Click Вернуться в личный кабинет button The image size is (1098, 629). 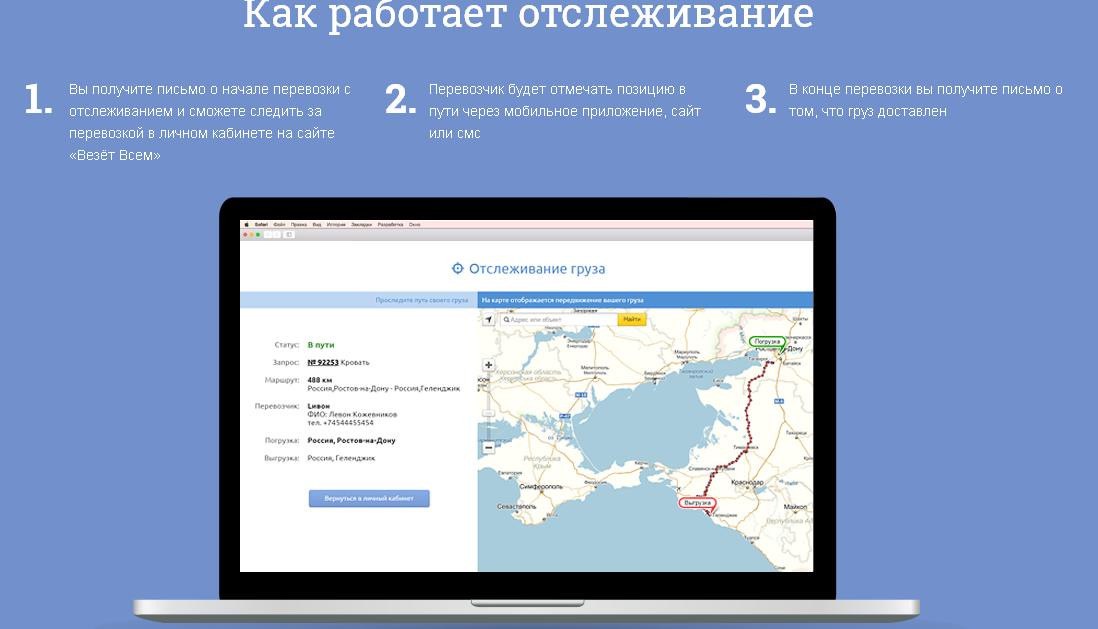pyautogui.click(x=369, y=498)
